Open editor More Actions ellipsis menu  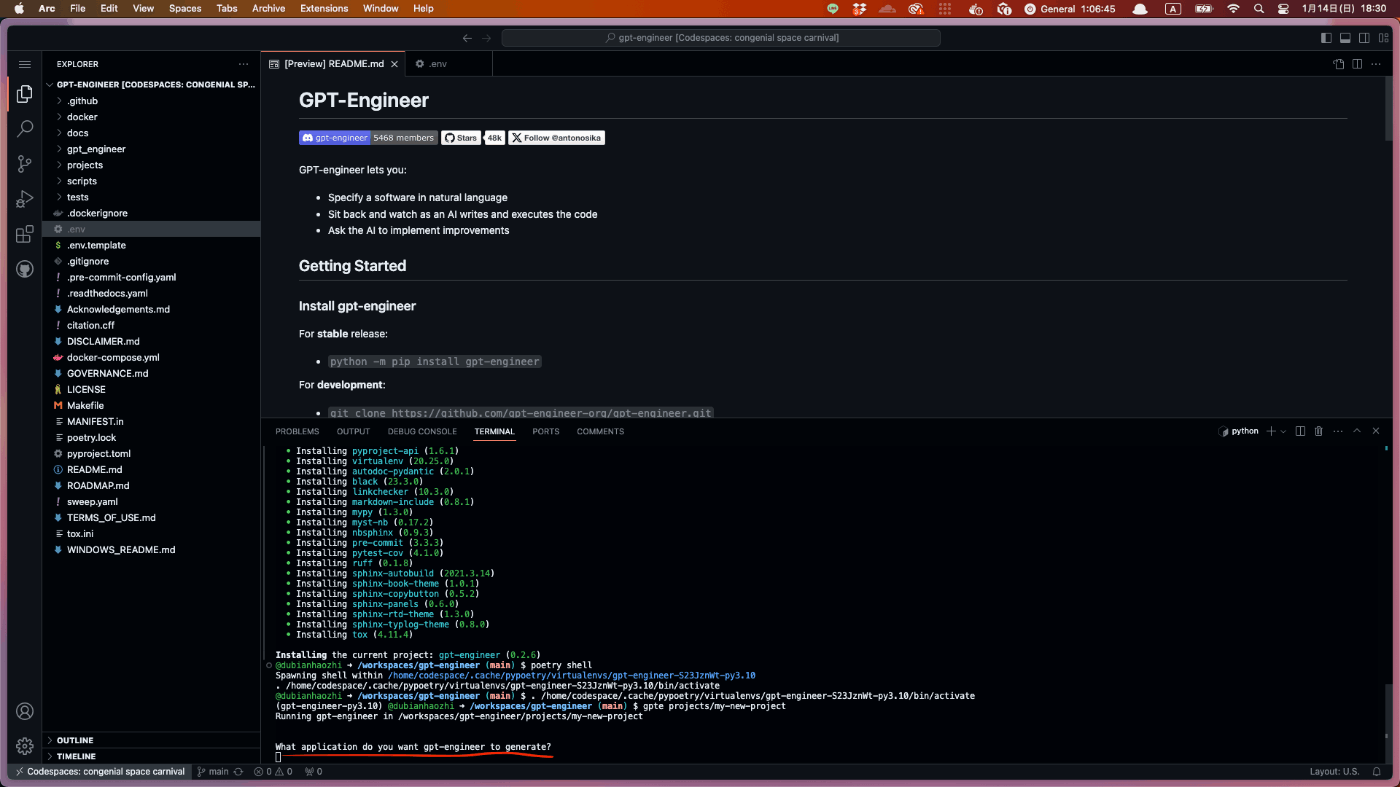coord(1377,64)
